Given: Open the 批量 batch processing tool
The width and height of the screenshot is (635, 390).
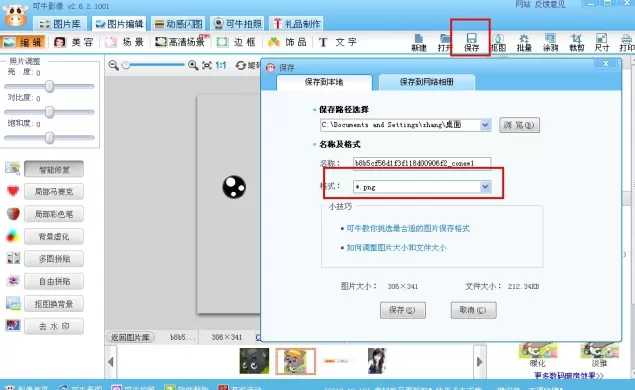Looking at the screenshot, I should (524, 43).
